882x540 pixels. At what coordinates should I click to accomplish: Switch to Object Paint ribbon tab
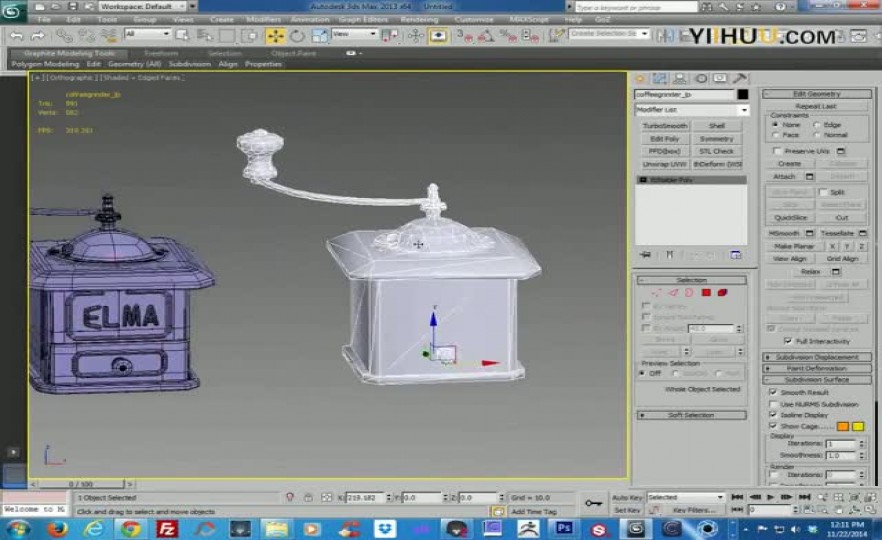tap(293, 53)
